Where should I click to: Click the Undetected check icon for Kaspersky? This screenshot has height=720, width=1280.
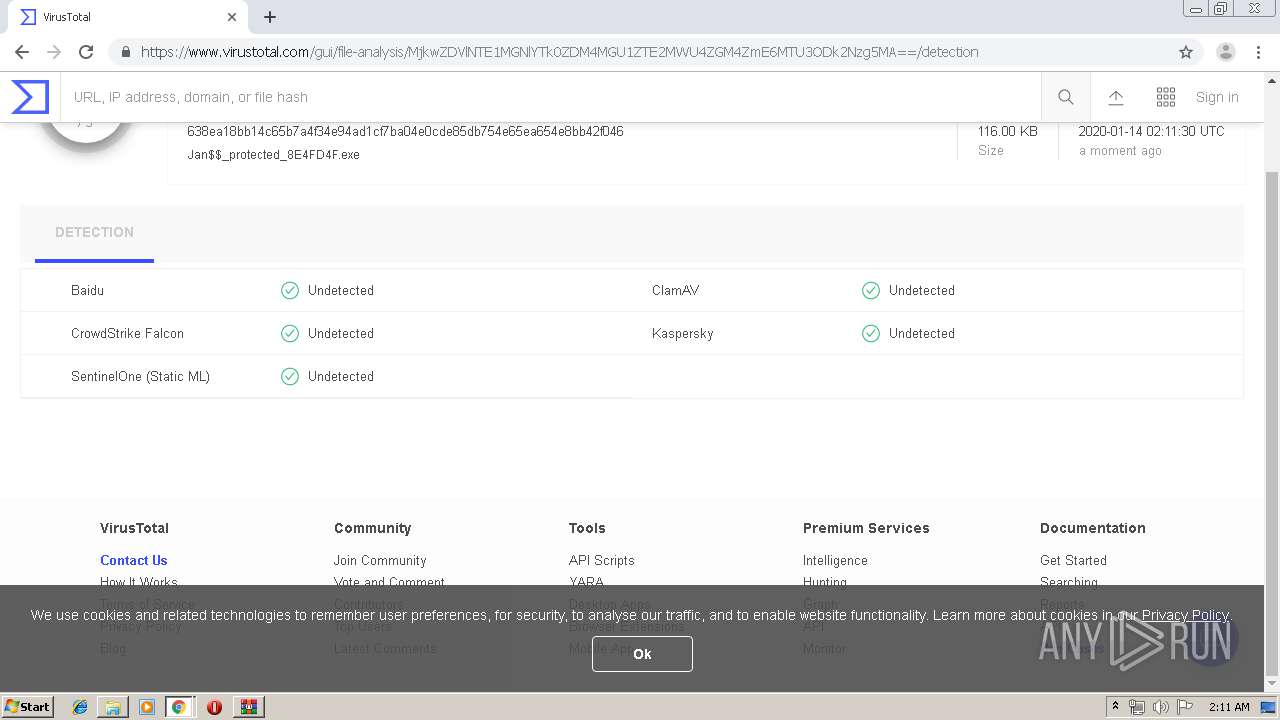click(871, 333)
